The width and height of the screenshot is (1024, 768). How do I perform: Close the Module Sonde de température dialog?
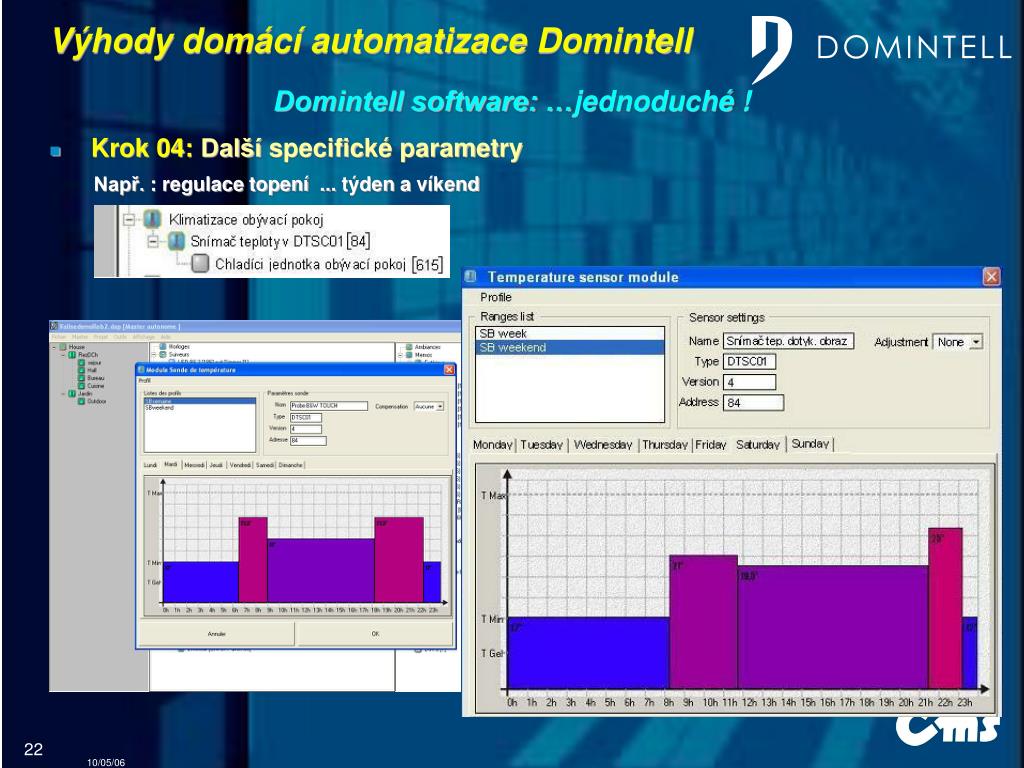click(x=449, y=370)
